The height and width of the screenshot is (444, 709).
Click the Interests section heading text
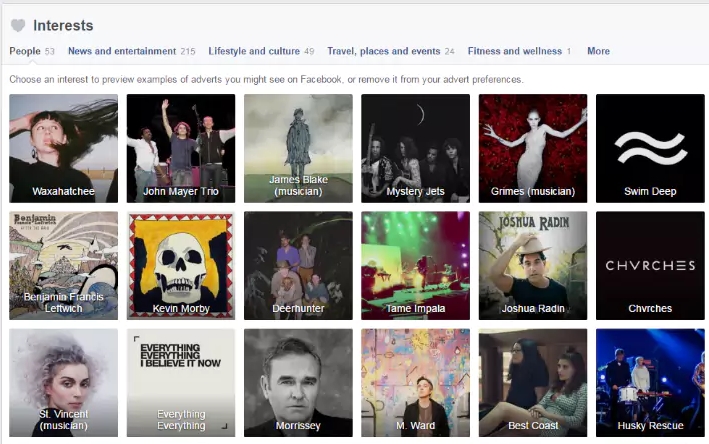pyautogui.click(x=63, y=26)
